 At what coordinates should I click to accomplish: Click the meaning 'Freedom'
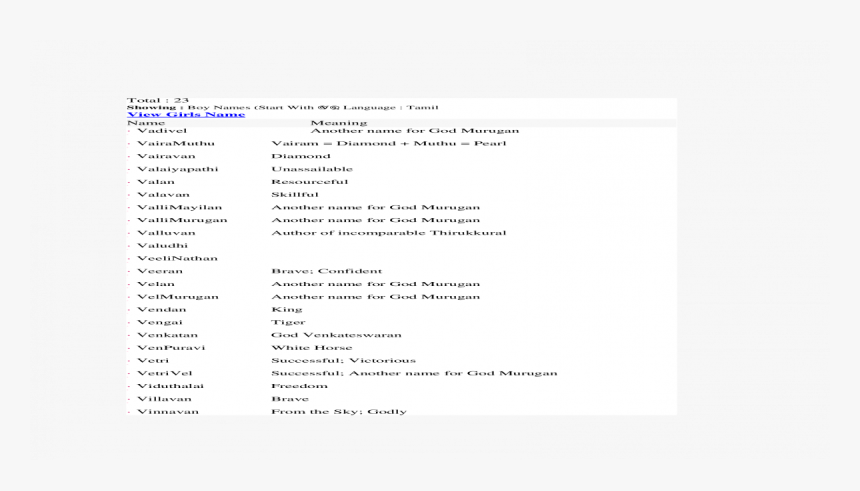point(299,386)
